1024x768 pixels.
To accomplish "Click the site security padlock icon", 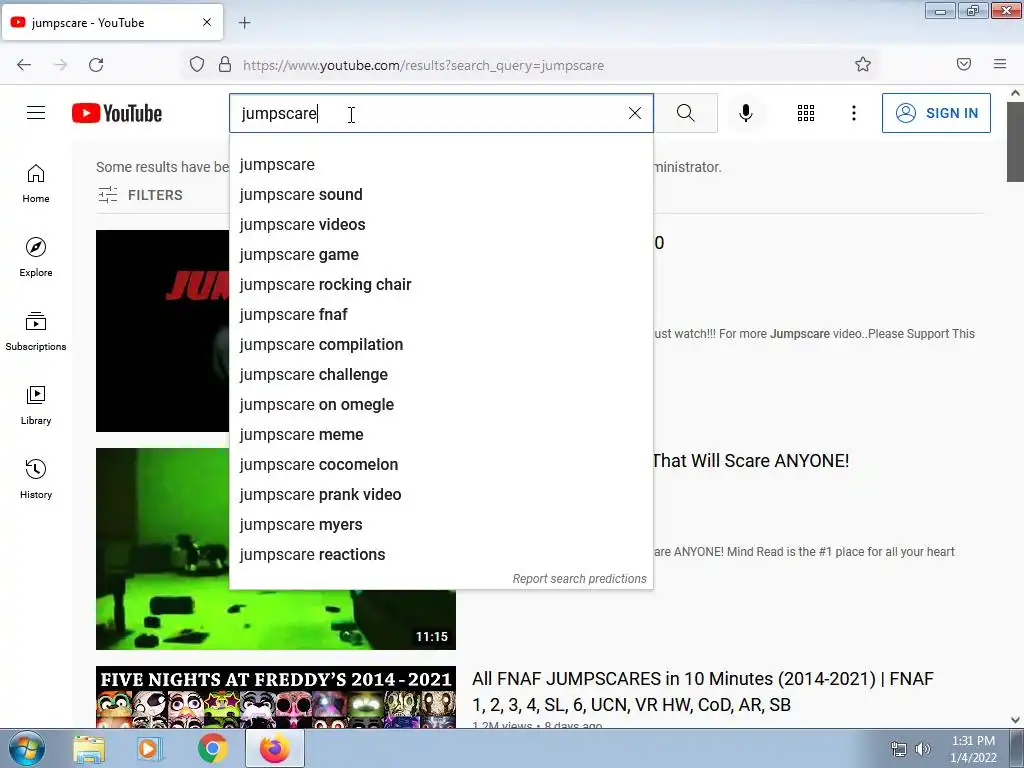I will tap(225, 64).
